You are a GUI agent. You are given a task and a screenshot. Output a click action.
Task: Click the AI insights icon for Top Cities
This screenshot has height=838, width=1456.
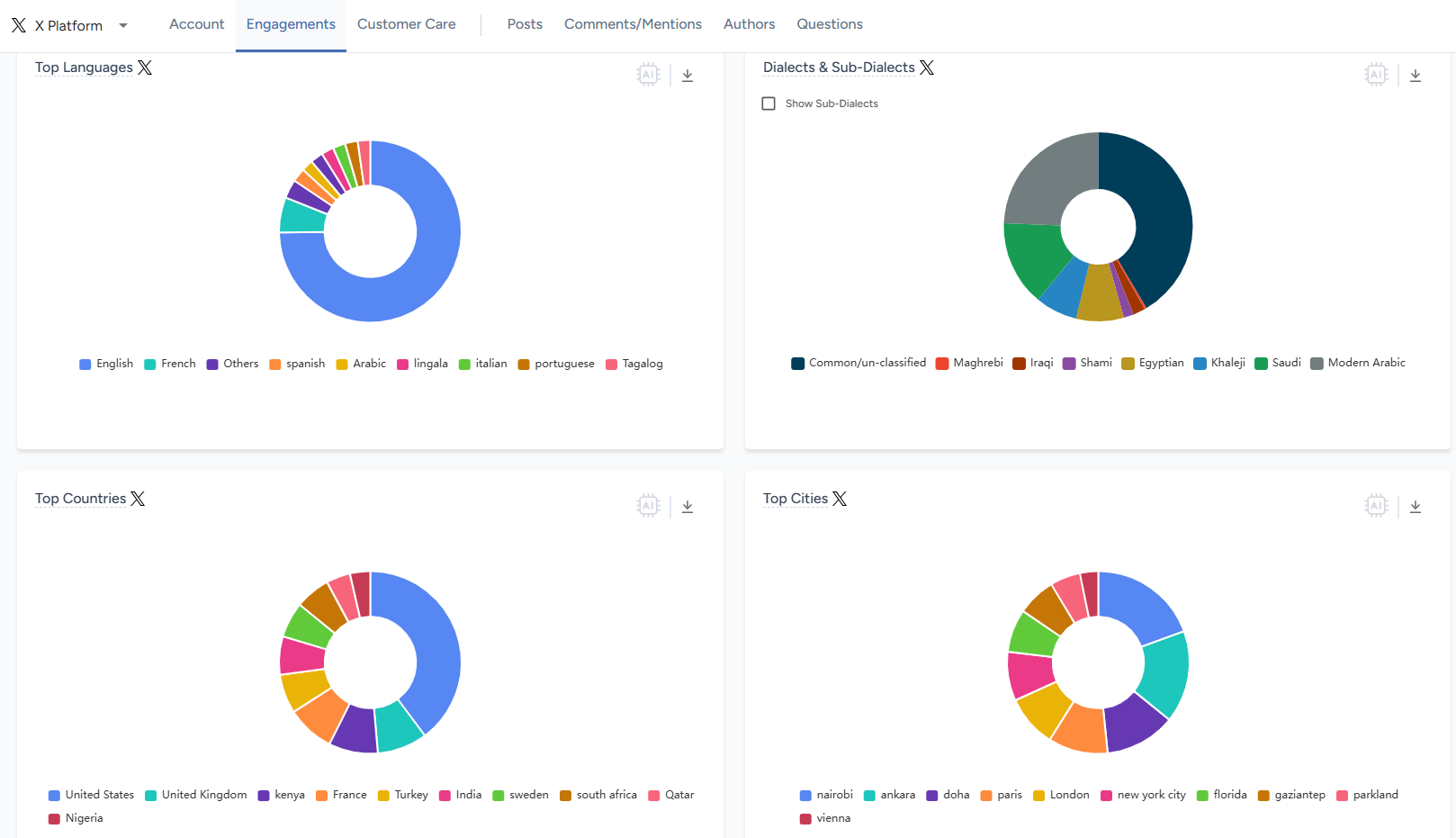click(x=1376, y=506)
